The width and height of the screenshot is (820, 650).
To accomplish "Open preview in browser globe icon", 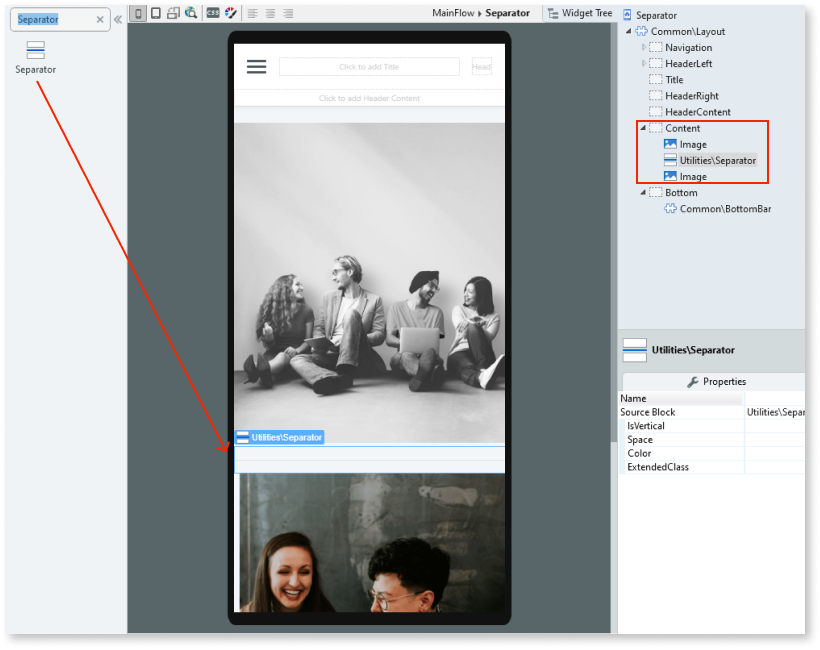I will click(190, 14).
